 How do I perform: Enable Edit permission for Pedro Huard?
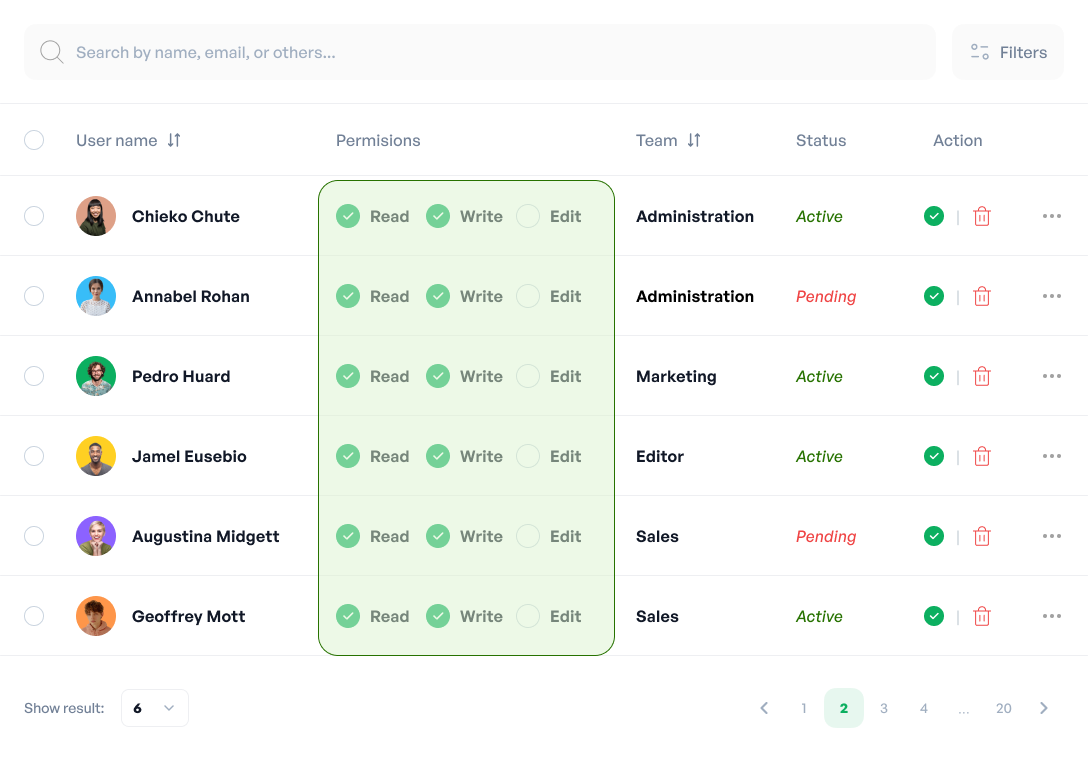tap(528, 376)
